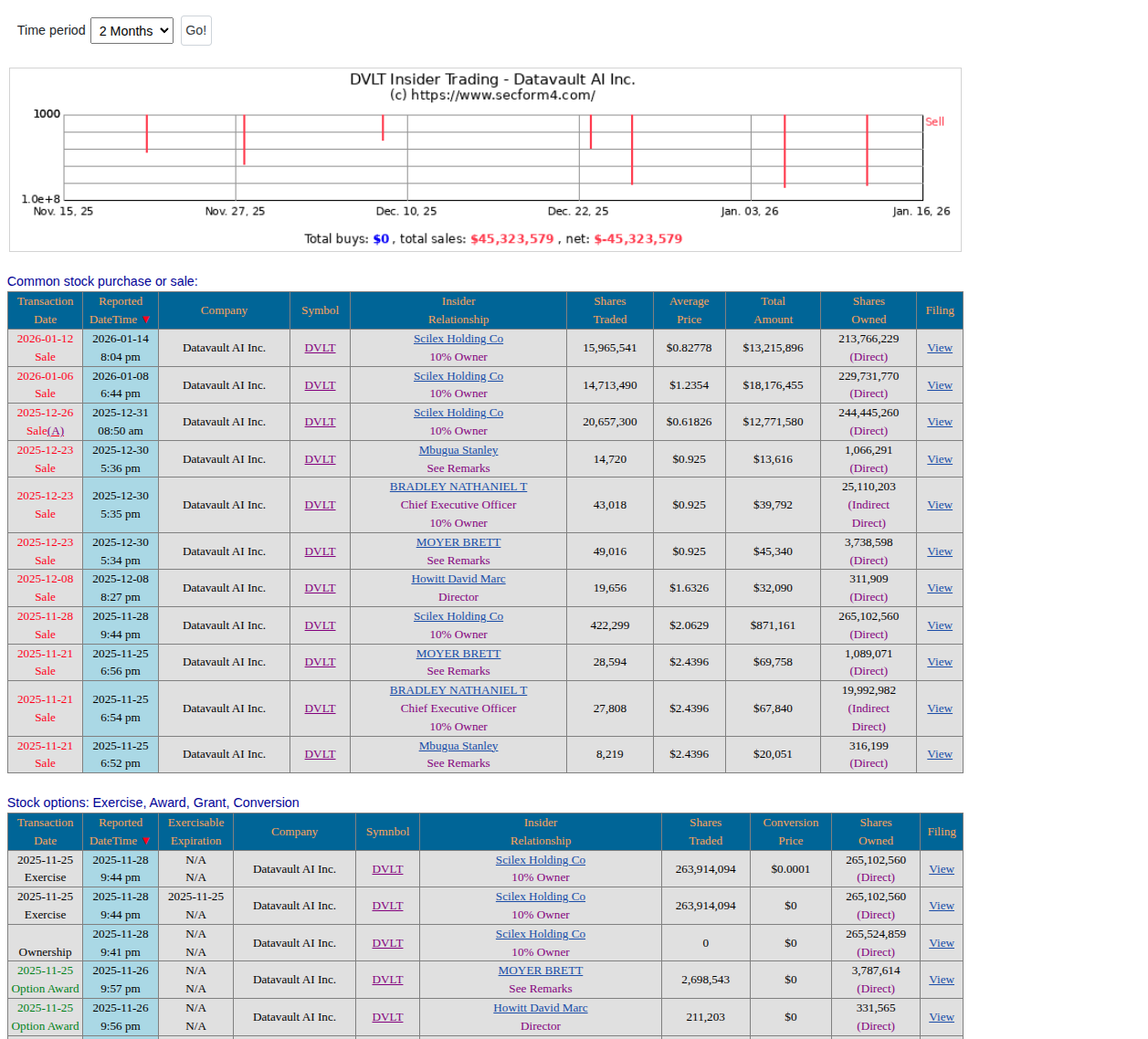Open Mbugua Stanley link in 2025-11-21 row
This screenshot has width=1148, height=1039.
coord(458,746)
